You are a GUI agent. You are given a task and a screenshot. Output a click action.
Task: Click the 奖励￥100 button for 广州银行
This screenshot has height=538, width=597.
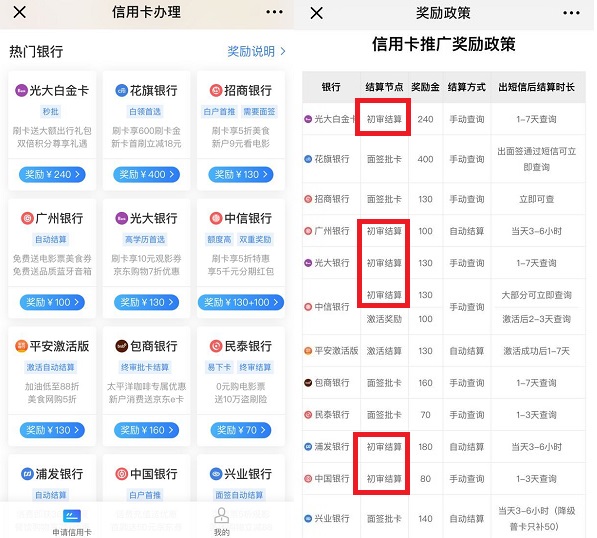(x=52, y=302)
